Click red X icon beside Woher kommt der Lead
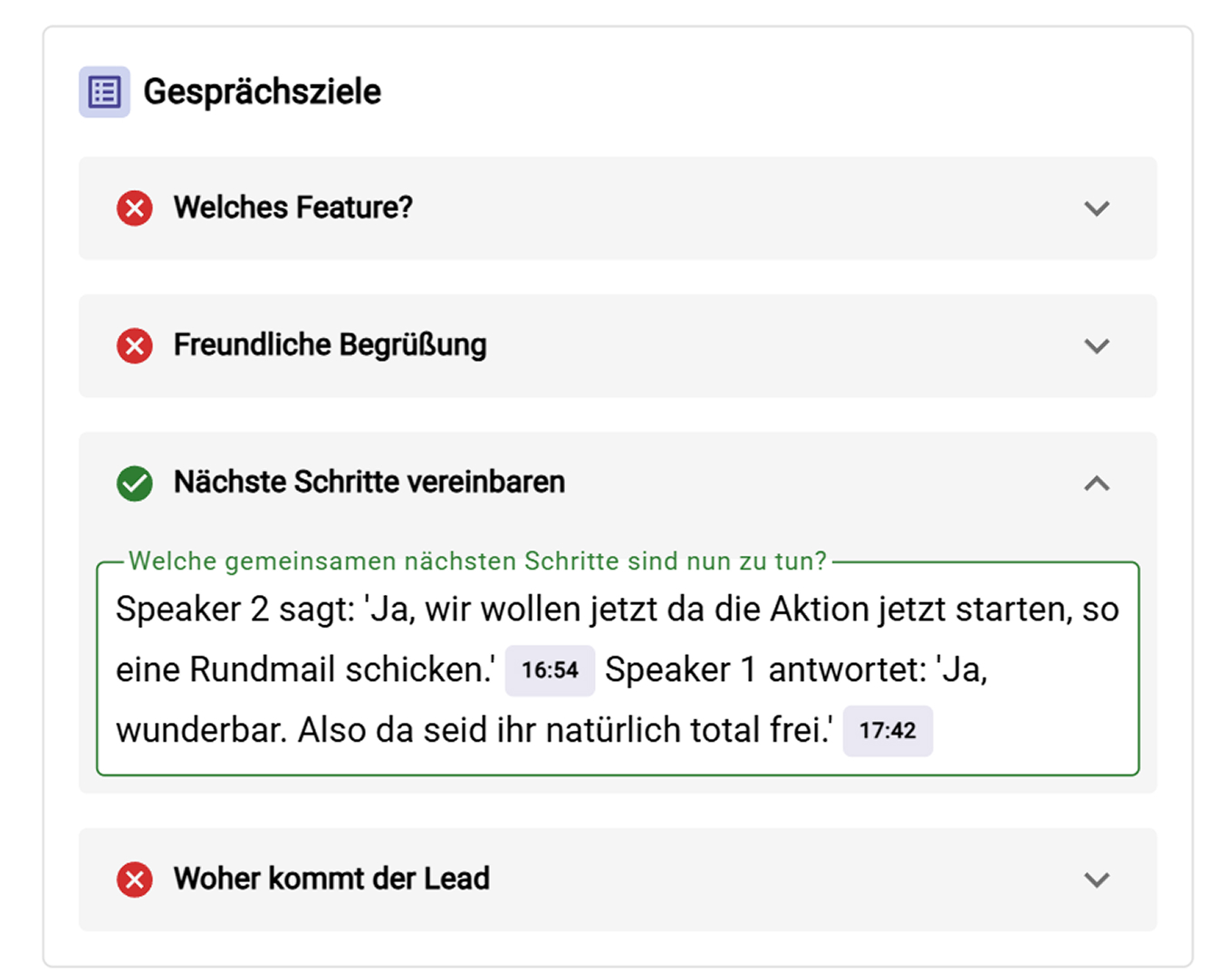 [x=134, y=879]
